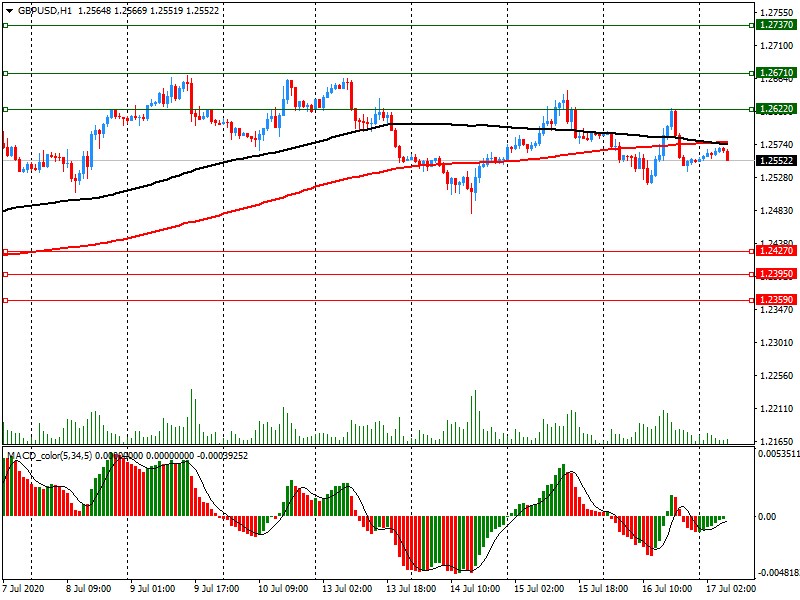Click the GBPUSD,H1 symbol title text
800x600 pixels.
[44, 10]
